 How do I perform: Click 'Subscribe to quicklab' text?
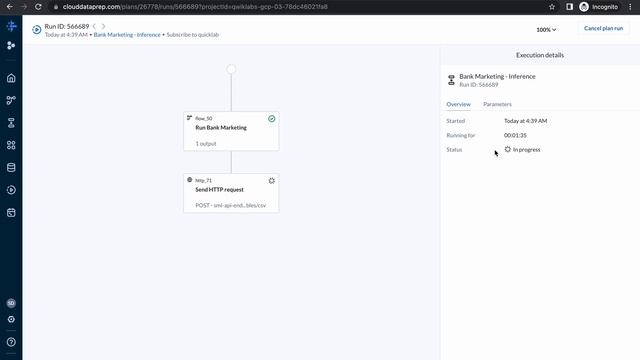(x=193, y=35)
